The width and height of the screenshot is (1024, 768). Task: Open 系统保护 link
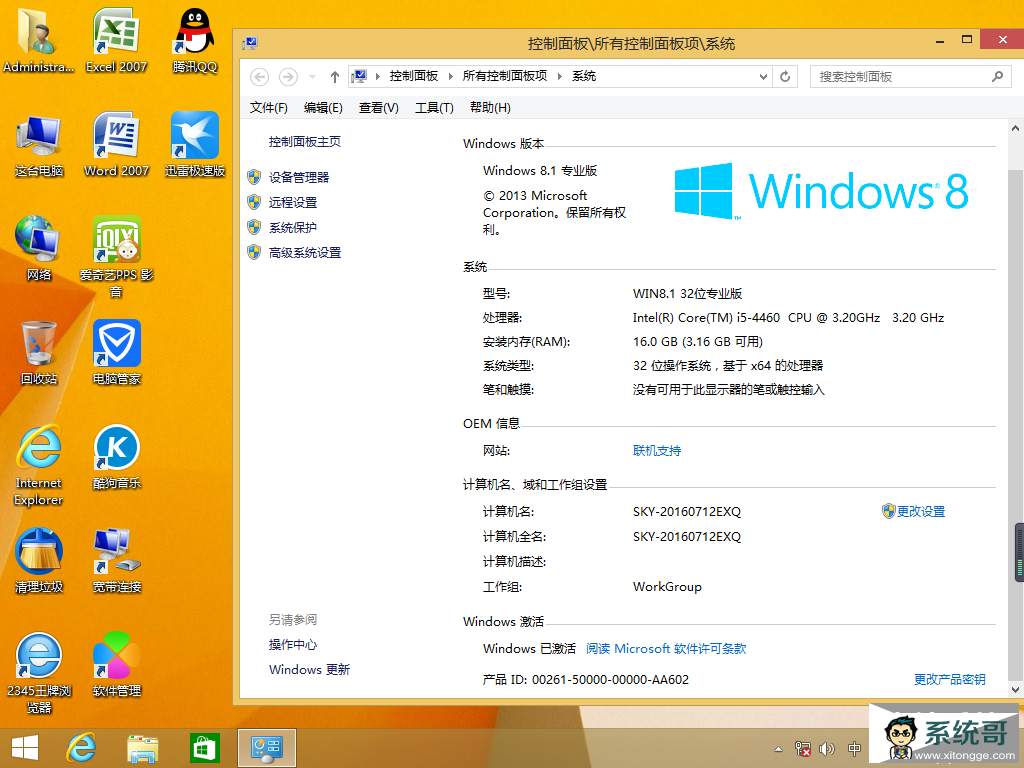[293, 227]
